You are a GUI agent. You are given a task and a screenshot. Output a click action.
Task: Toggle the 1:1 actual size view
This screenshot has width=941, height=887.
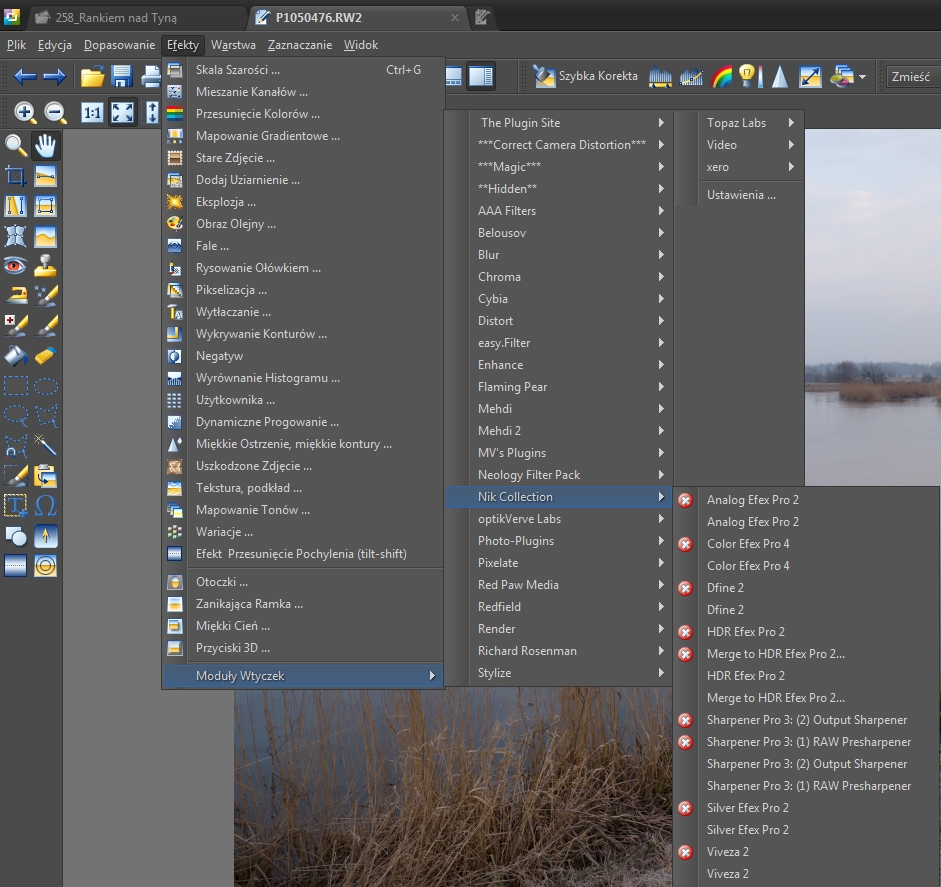click(x=91, y=113)
